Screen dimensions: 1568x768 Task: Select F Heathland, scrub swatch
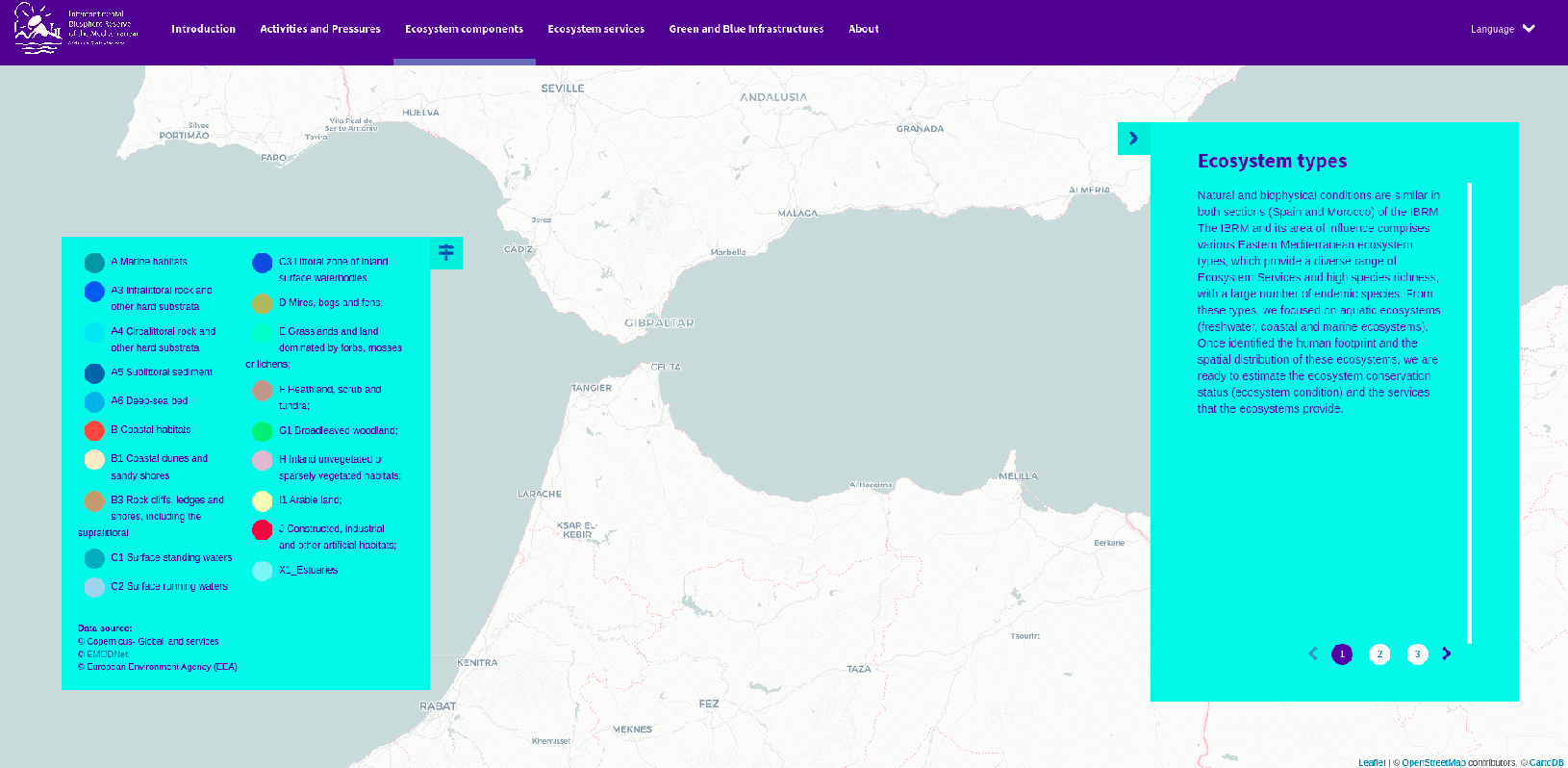pyautogui.click(x=263, y=390)
